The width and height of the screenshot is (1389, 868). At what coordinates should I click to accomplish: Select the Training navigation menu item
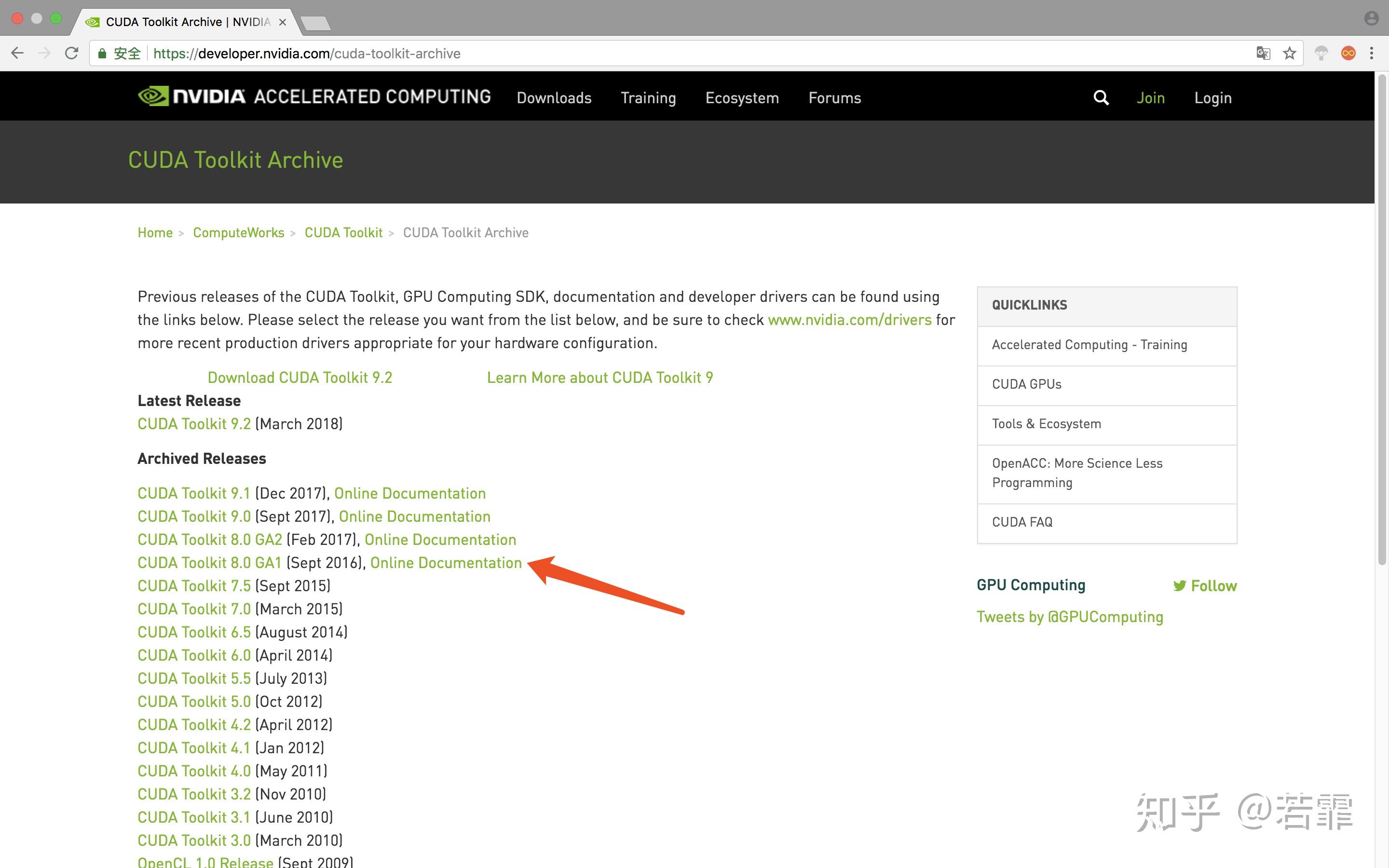(648, 97)
